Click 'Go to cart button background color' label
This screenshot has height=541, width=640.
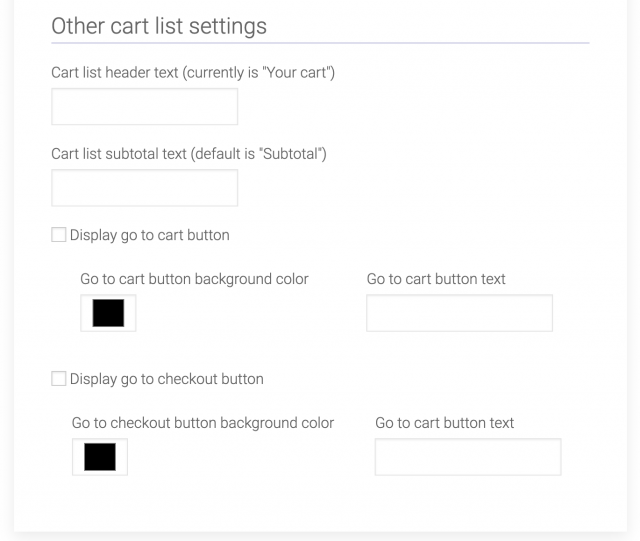(x=194, y=279)
